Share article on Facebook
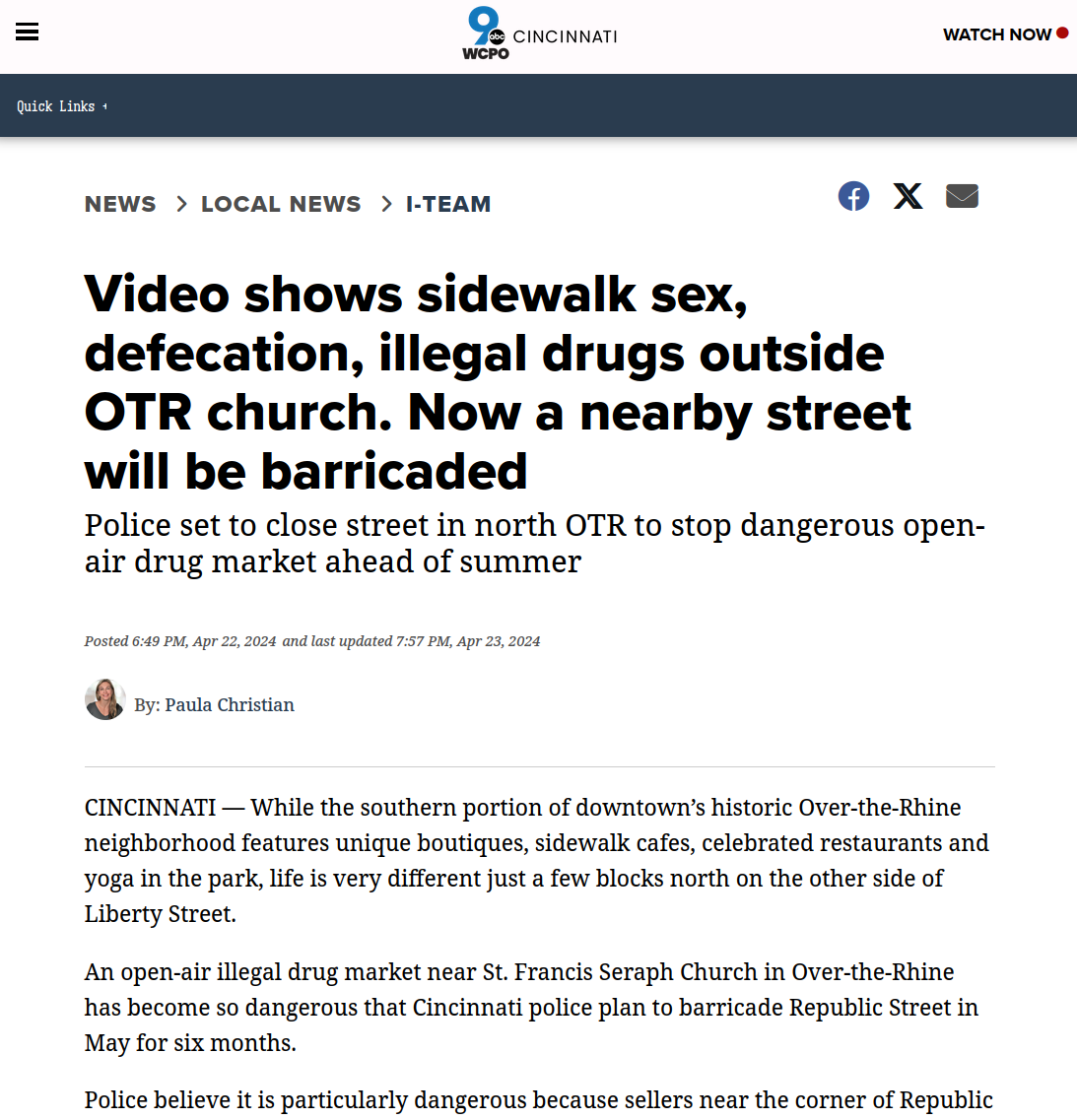 (853, 196)
